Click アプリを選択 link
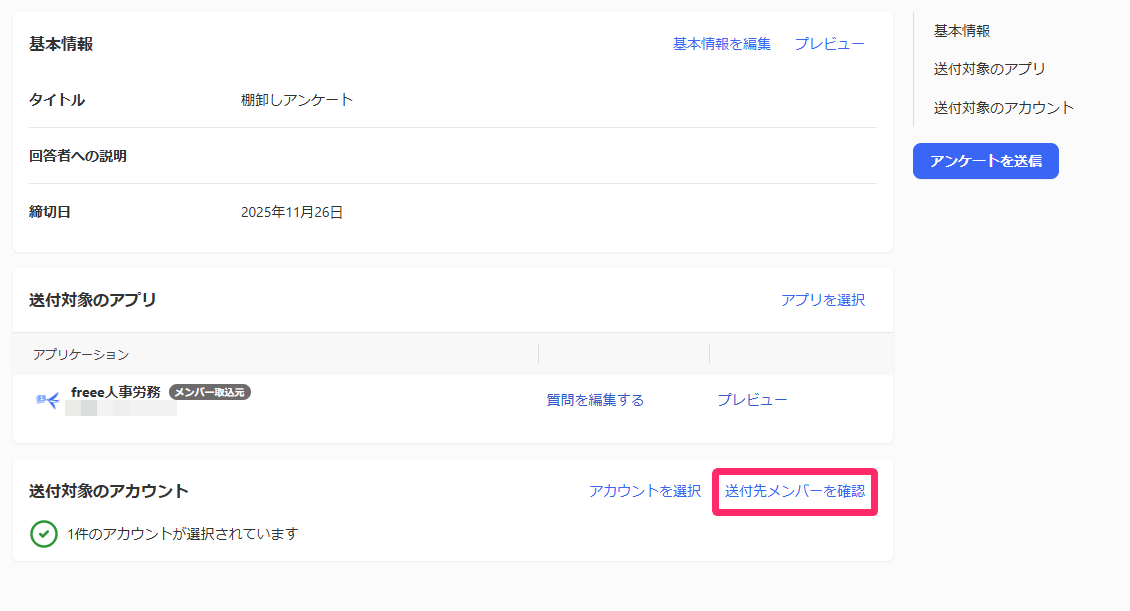The width and height of the screenshot is (1130, 611). [823, 300]
